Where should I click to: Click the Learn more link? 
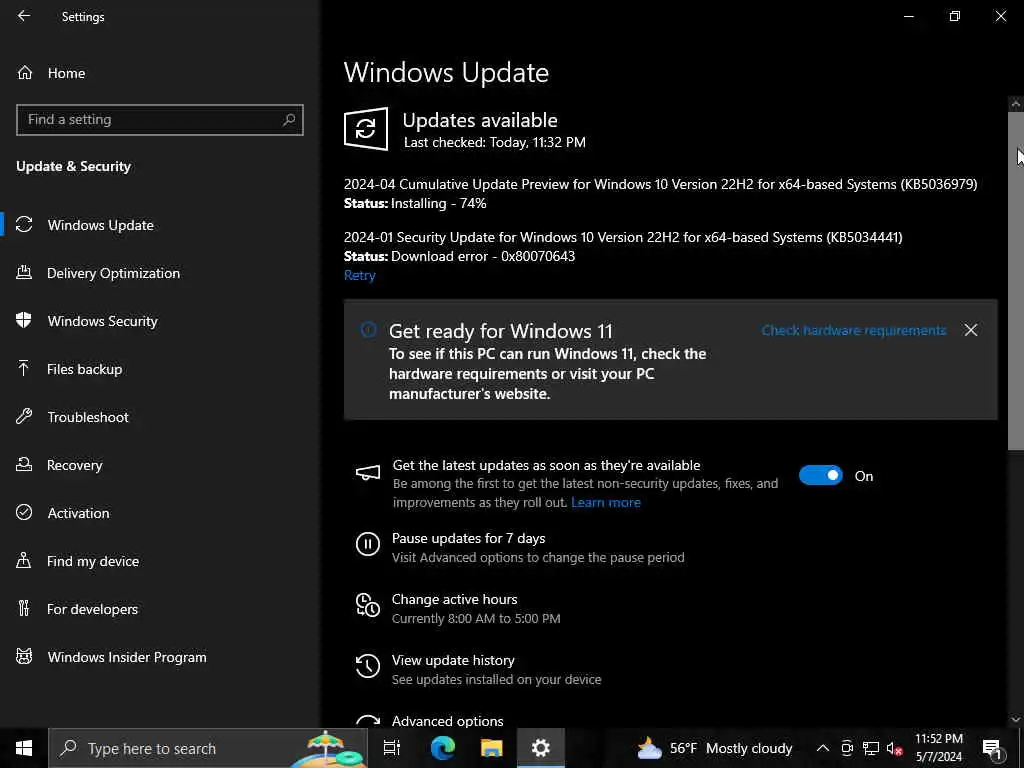click(605, 502)
